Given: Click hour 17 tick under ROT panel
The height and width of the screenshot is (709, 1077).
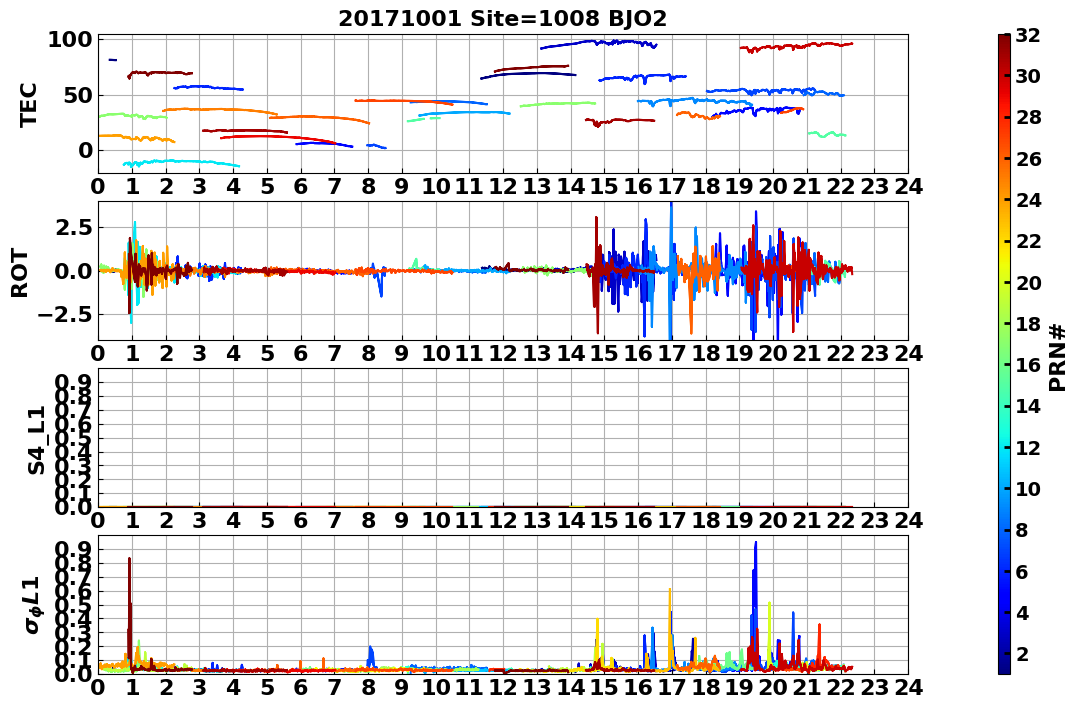Looking at the screenshot, I should (x=672, y=353).
